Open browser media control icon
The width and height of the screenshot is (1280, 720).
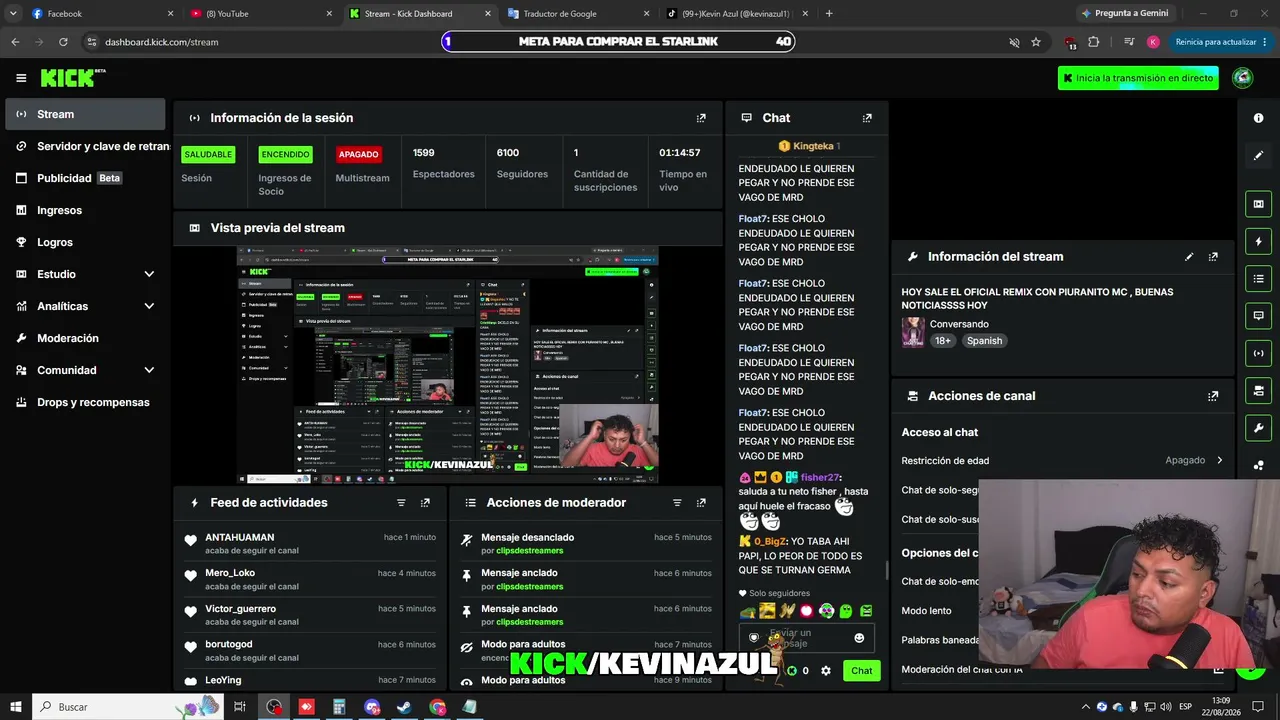tap(1129, 42)
